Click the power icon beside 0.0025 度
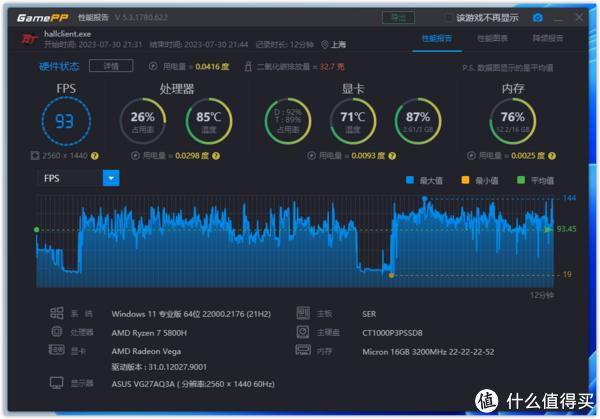The width and height of the screenshot is (600, 419). 471,156
